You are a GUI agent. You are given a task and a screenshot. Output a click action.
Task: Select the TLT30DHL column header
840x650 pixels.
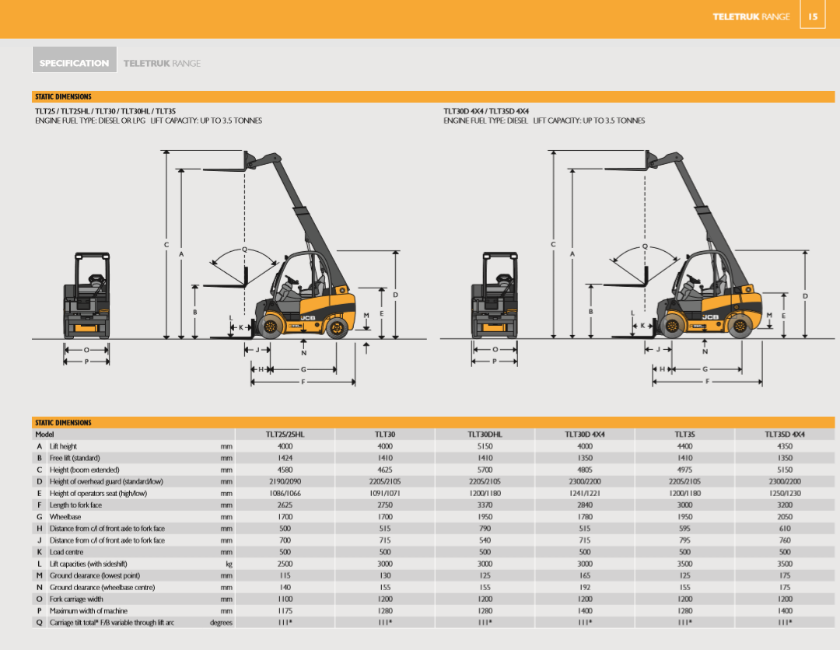pyautogui.click(x=485, y=435)
